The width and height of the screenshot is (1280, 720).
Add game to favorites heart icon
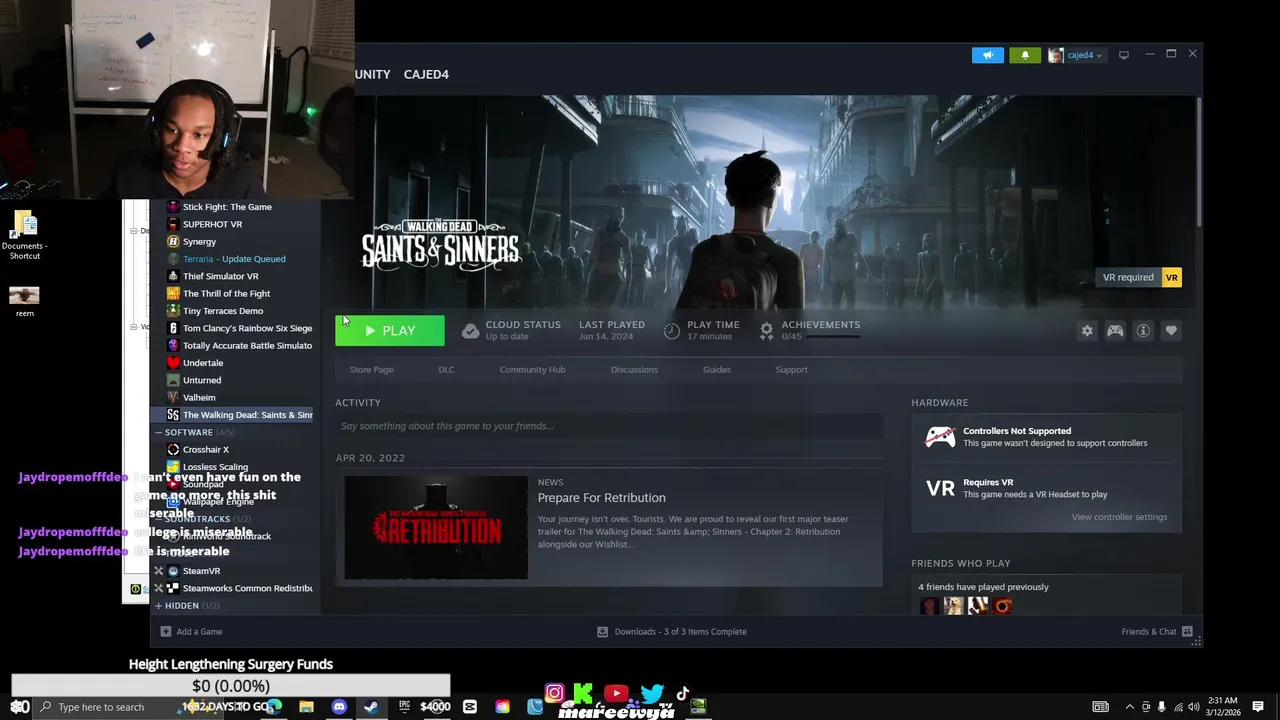coord(1171,331)
